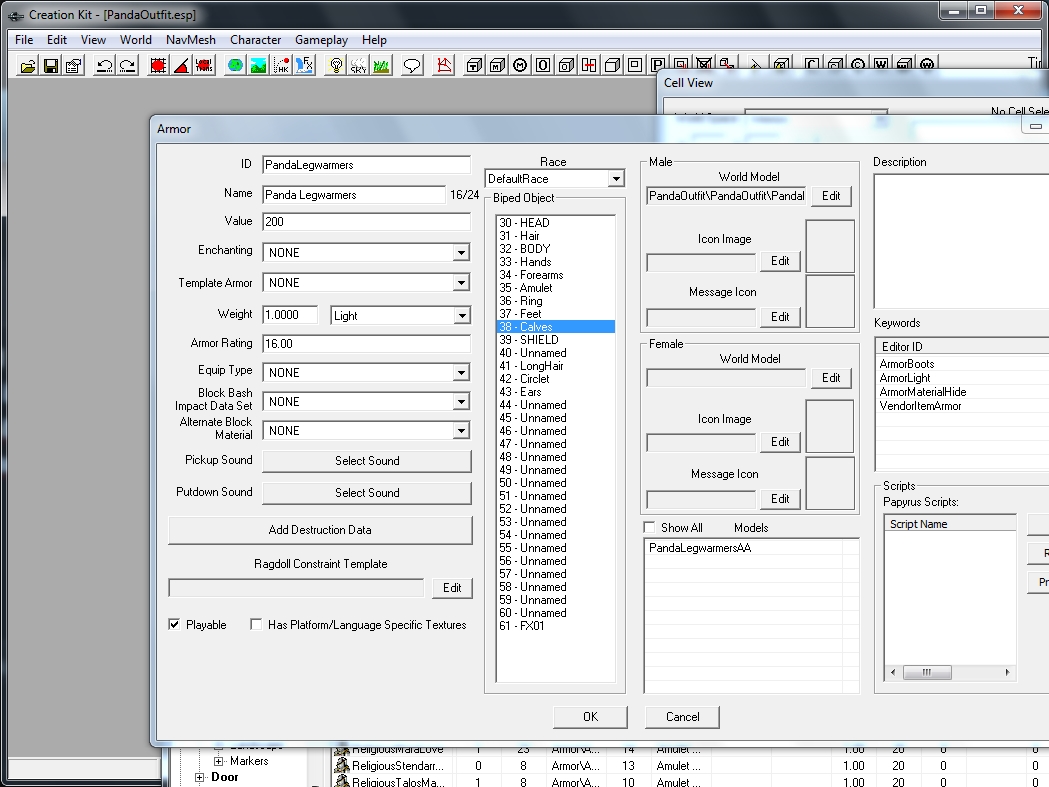Uncheck the Playable checkbox
The image size is (1049, 787).
[175, 625]
